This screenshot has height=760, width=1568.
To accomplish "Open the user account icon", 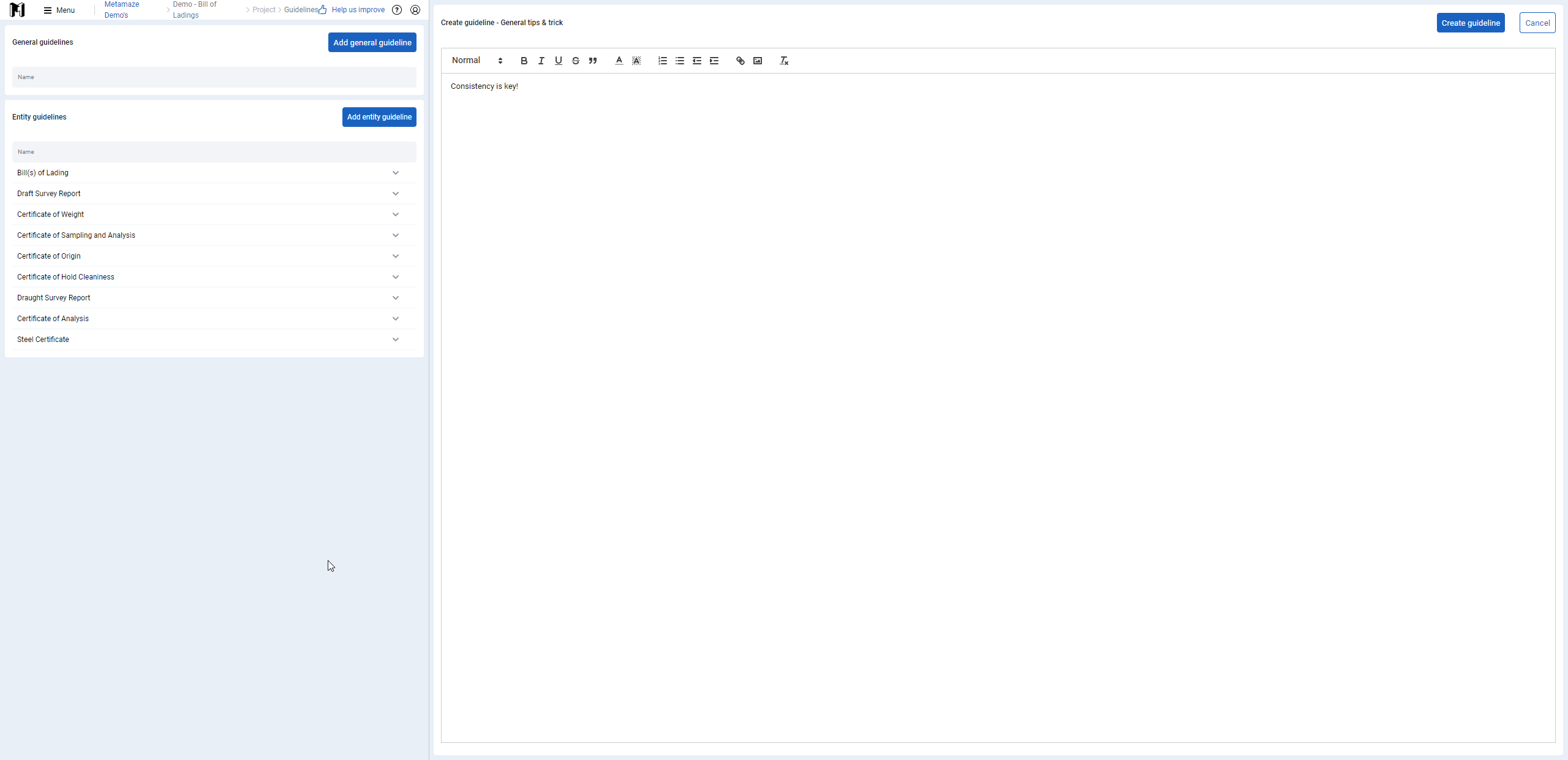I will pos(415,10).
